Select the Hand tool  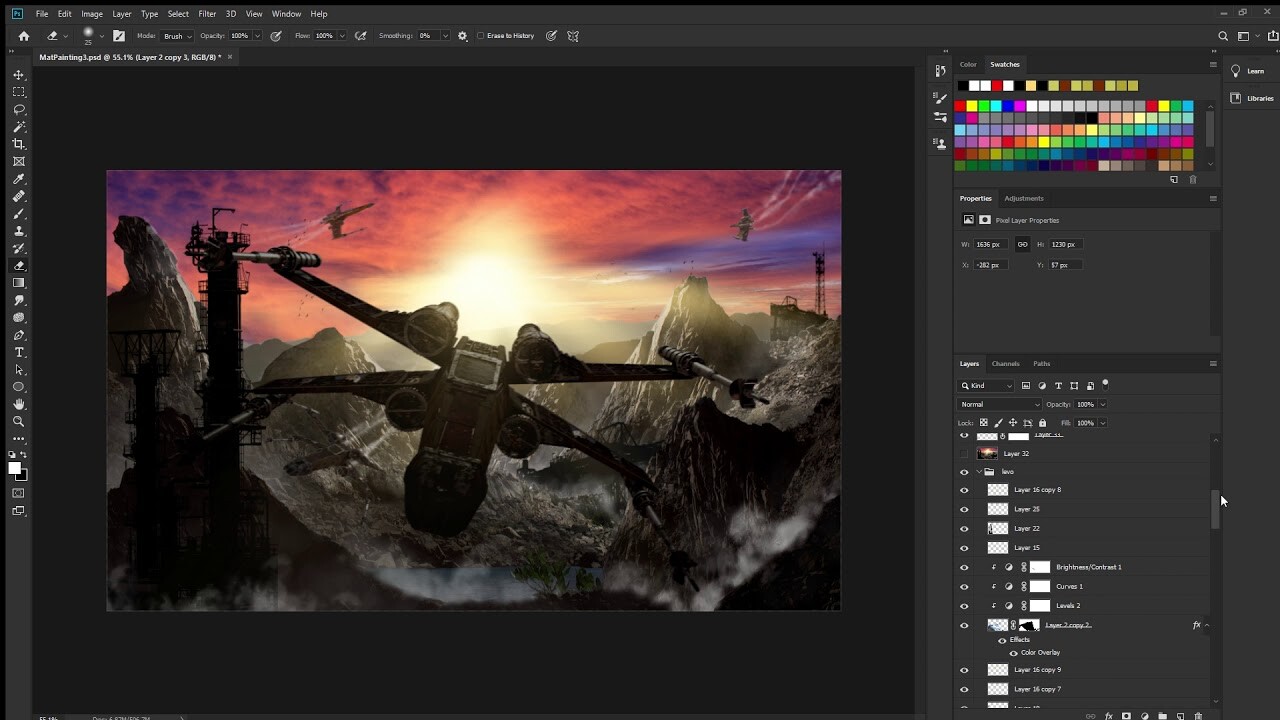click(18, 404)
